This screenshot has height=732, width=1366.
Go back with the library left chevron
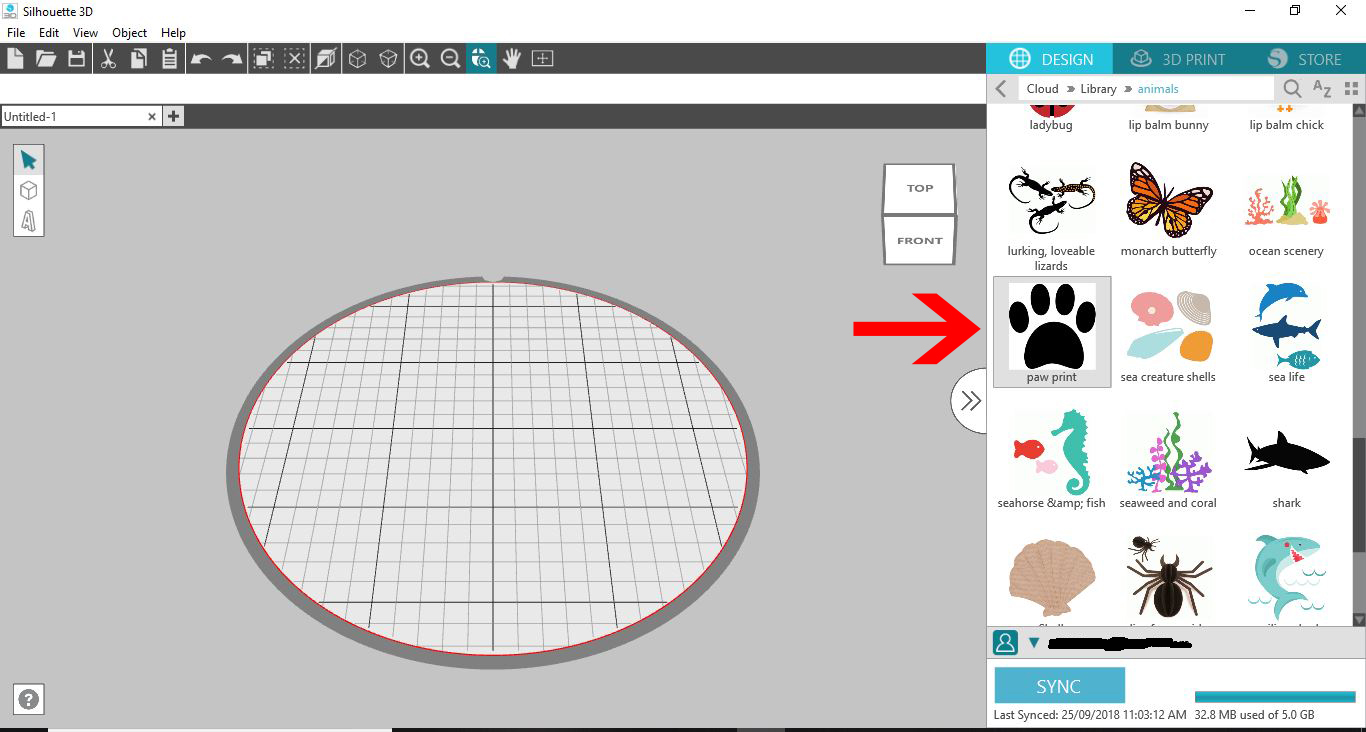1001,89
